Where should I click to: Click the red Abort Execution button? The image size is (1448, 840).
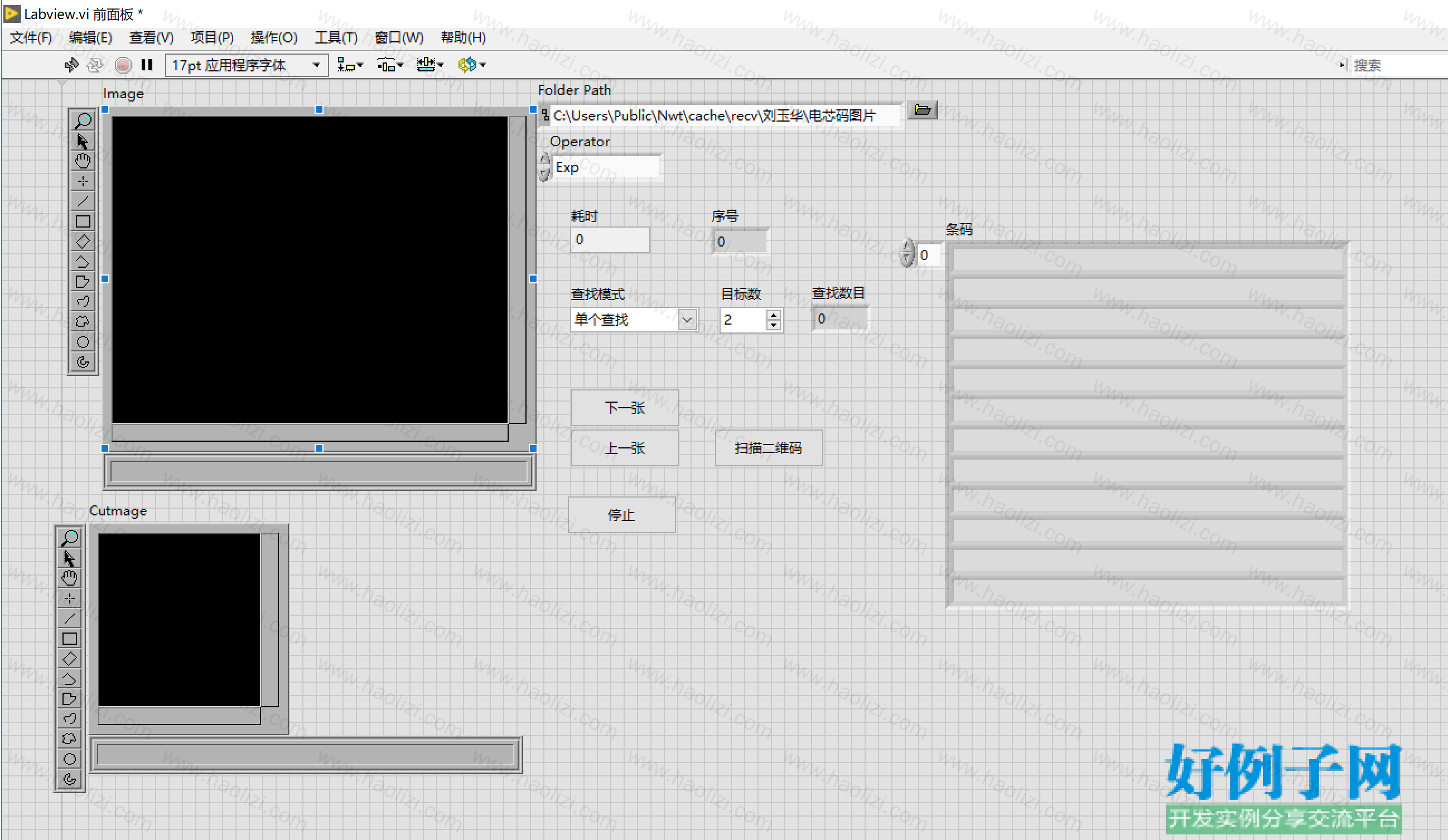point(123,65)
